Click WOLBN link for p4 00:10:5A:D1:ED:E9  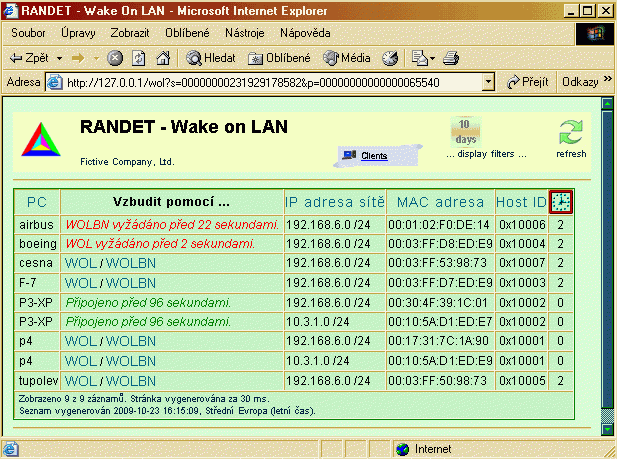pyautogui.click(x=131, y=361)
